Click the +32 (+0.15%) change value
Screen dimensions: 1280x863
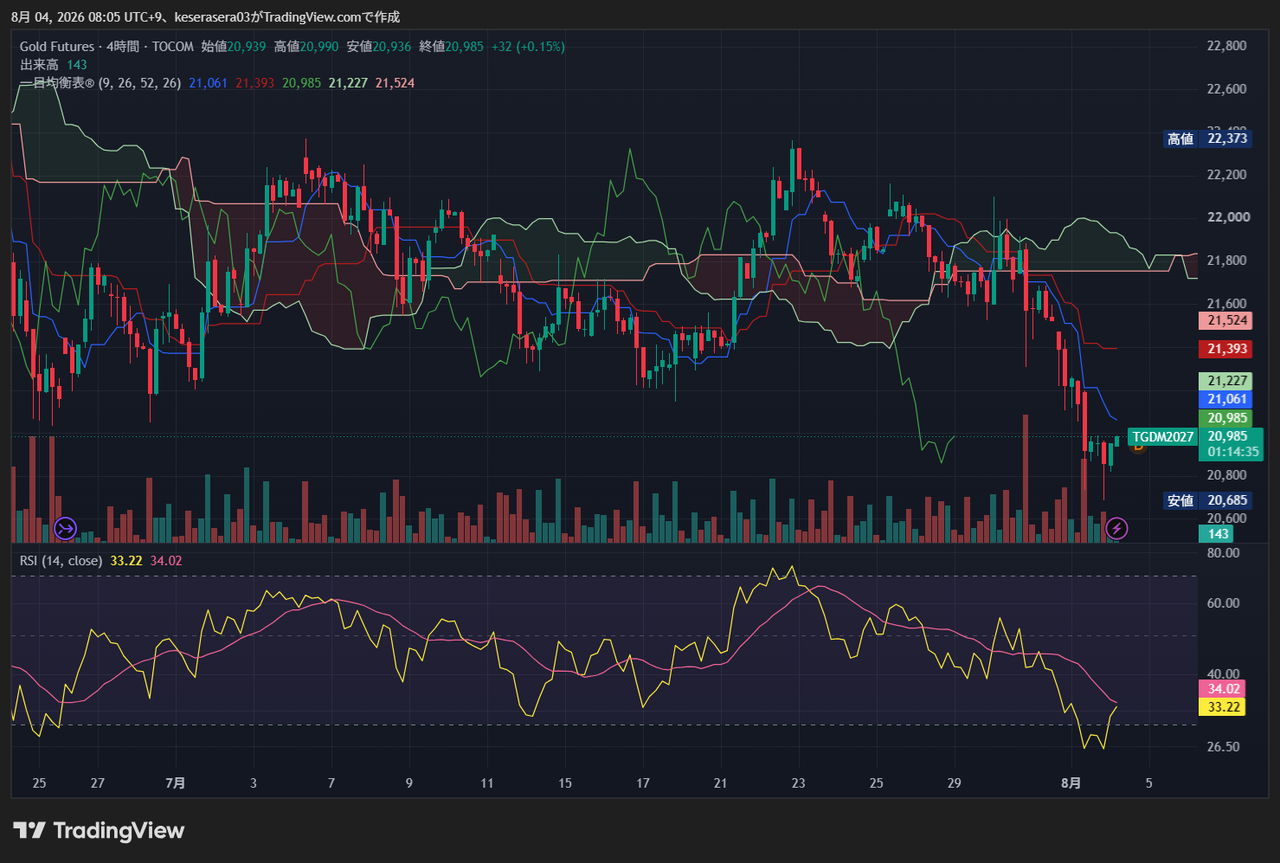(528, 46)
